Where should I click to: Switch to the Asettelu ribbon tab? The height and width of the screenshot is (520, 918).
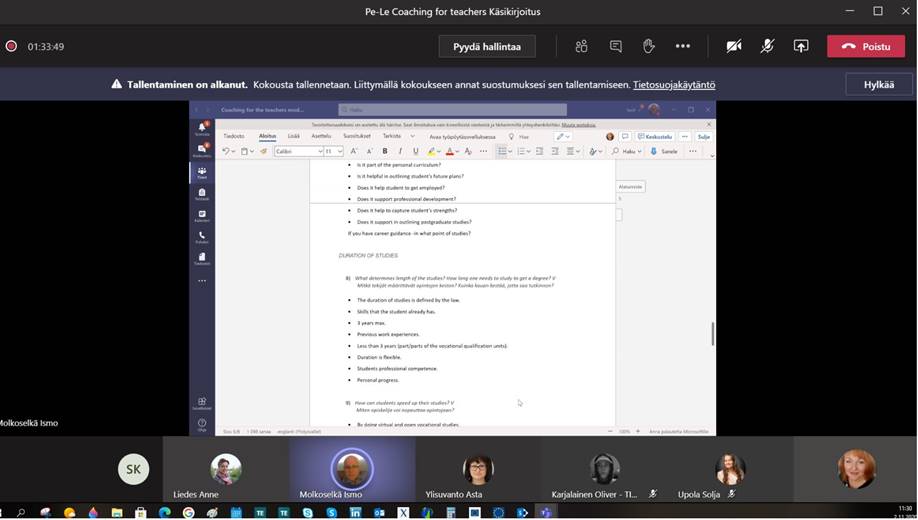tap(321, 136)
